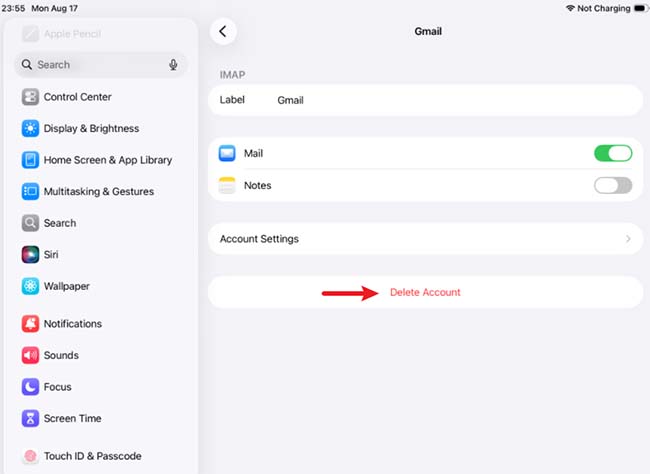Screen dimensions: 650x474
Task: Tap the gray Search settings icon
Action: coord(30,223)
